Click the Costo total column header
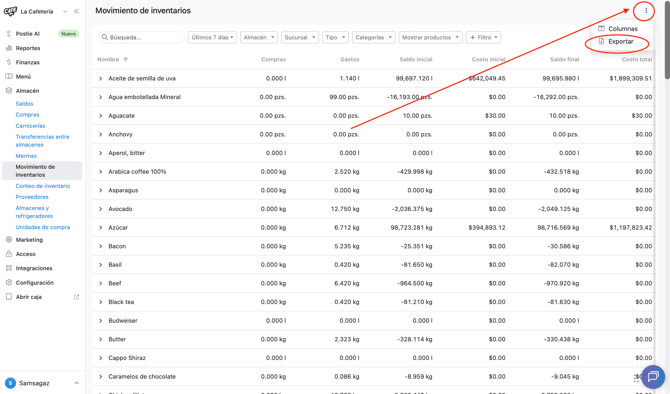 coord(637,59)
